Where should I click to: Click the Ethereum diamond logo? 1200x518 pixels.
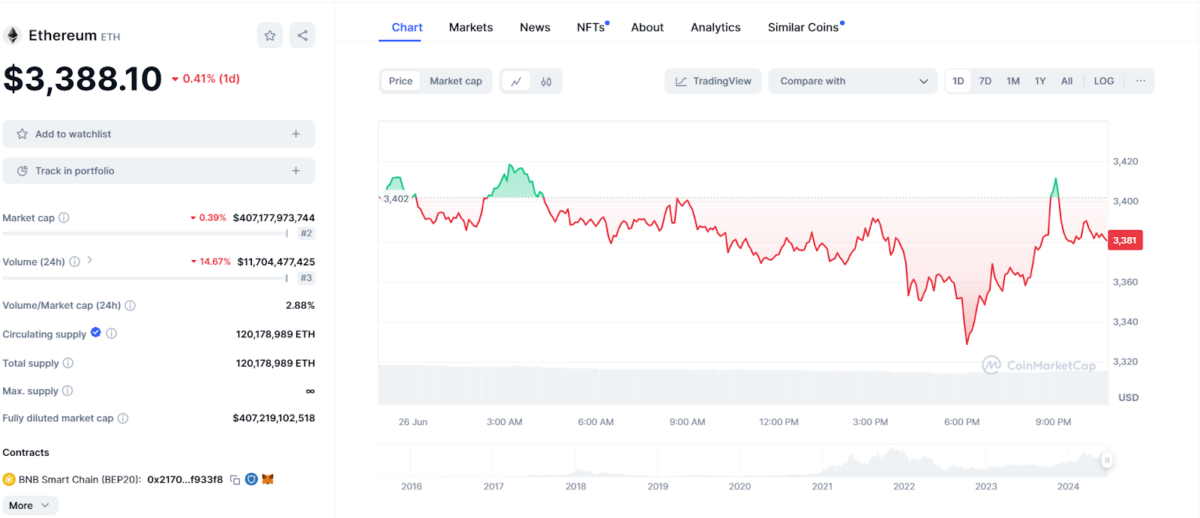pos(13,35)
